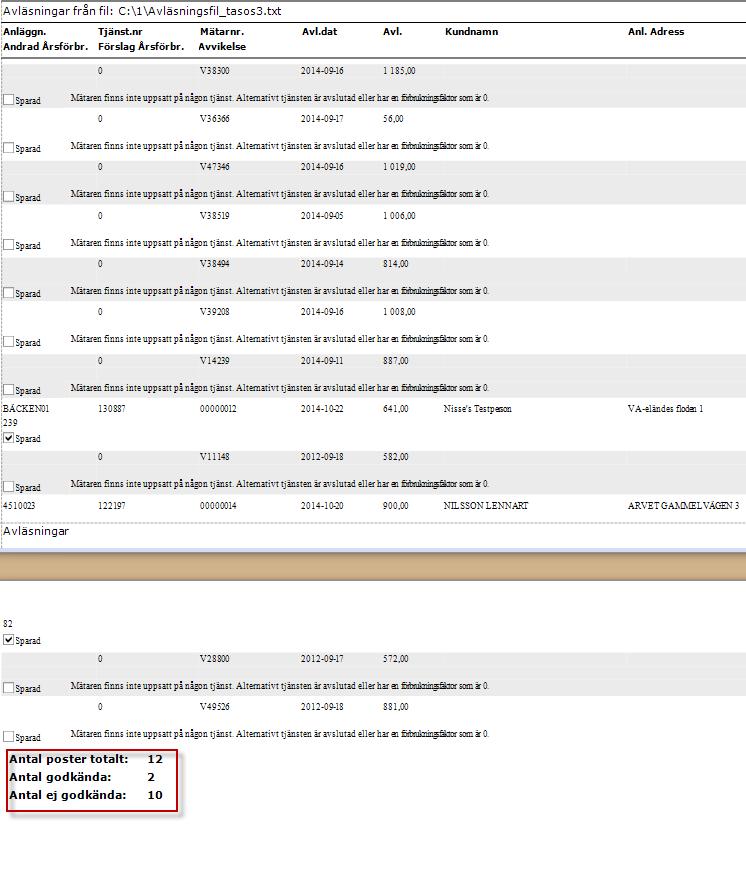Screen dimensions: 746x885
Task: Select the Mätarnr. column header
Action: pyautogui.click(x=222, y=32)
